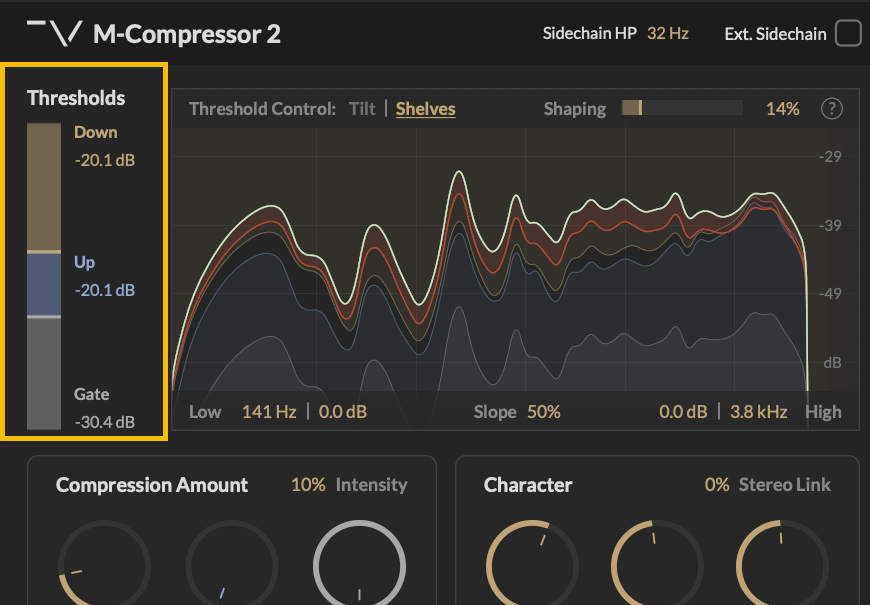
Task: Click the Down threshold meter segment
Action: pyautogui.click(x=44, y=186)
